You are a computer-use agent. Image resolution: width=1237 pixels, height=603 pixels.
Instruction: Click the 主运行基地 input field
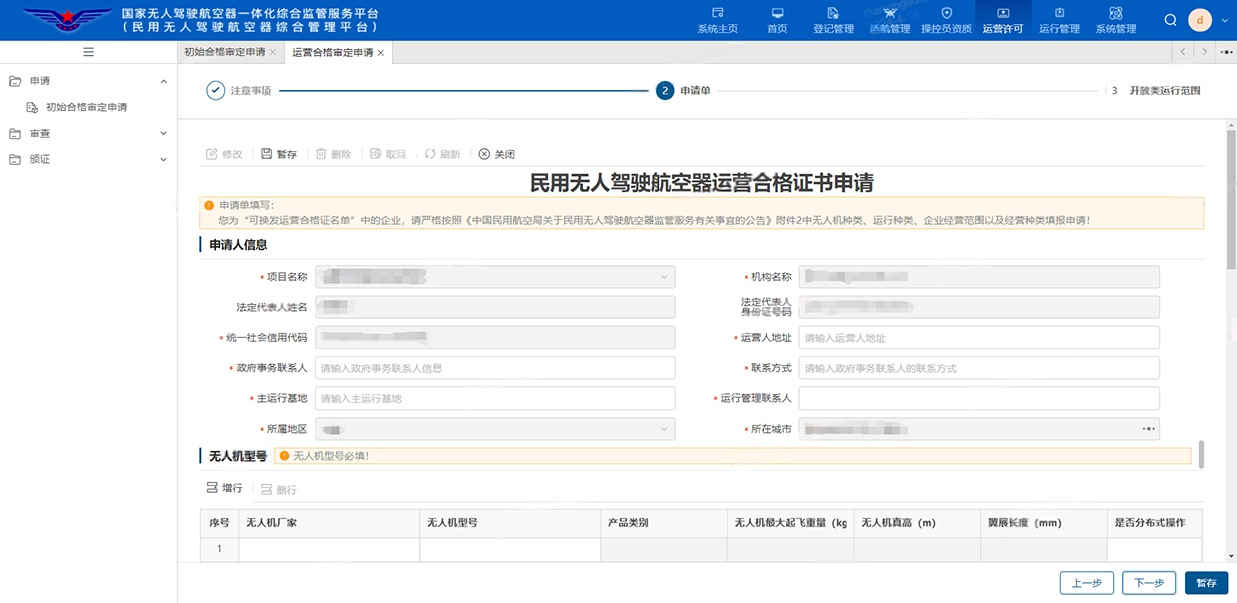(495, 398)
